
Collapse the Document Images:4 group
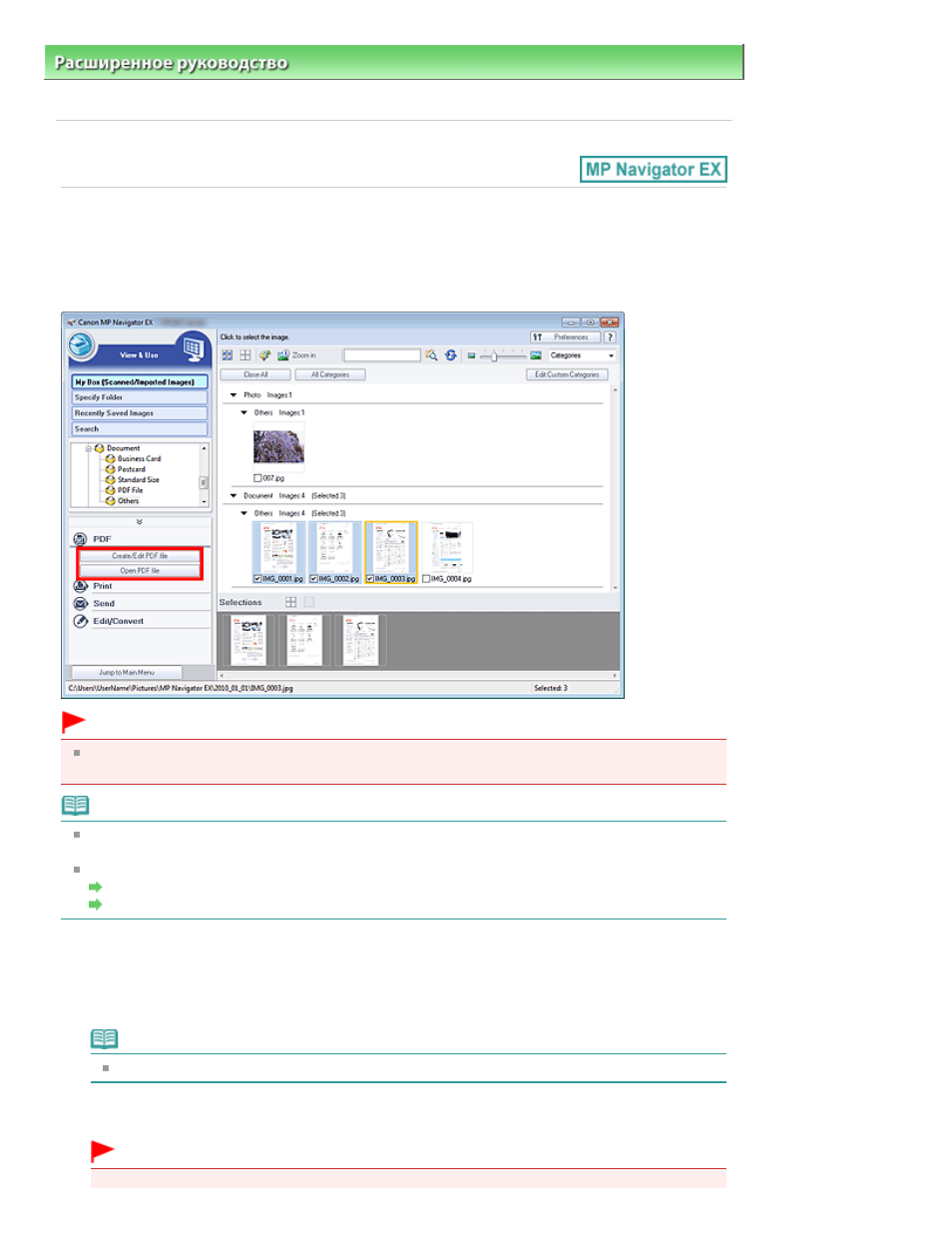(234, 496)
